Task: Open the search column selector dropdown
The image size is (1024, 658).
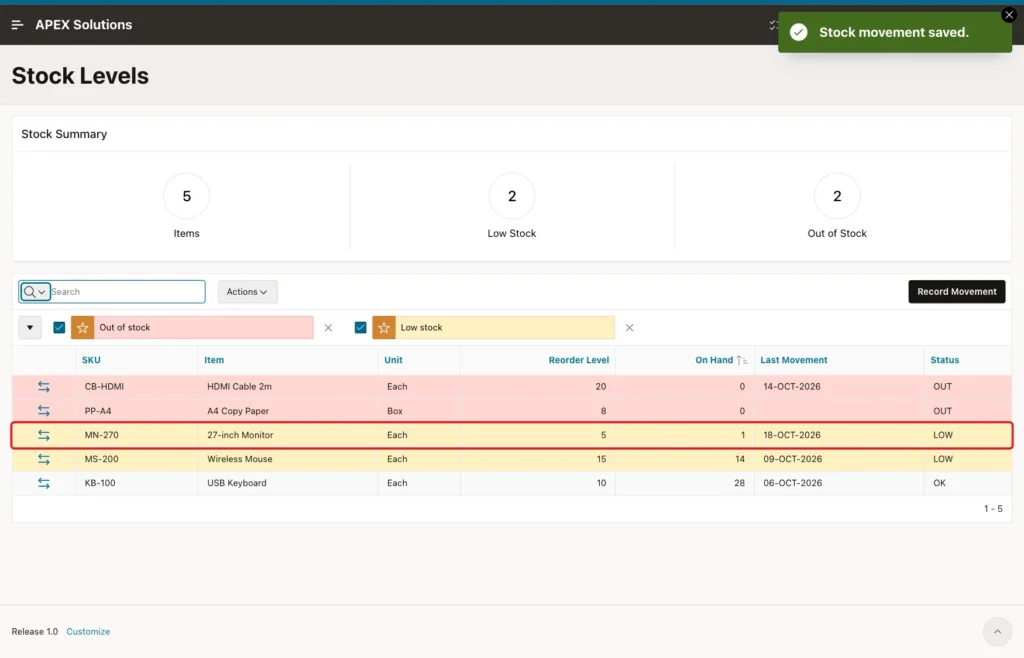Action: click(x=35, y=292)
